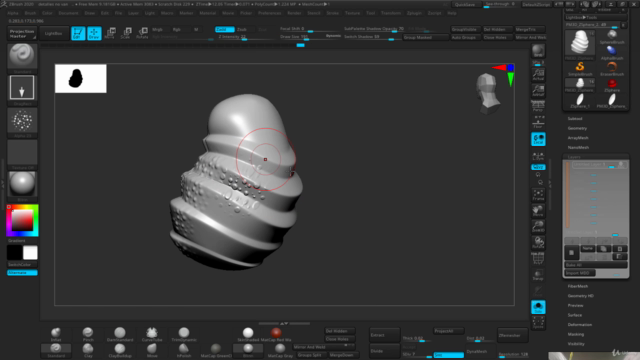Viewport: 640px width, 360px height.
Task: Select the Move brush in bottom shelf
Action: [152, 350]
